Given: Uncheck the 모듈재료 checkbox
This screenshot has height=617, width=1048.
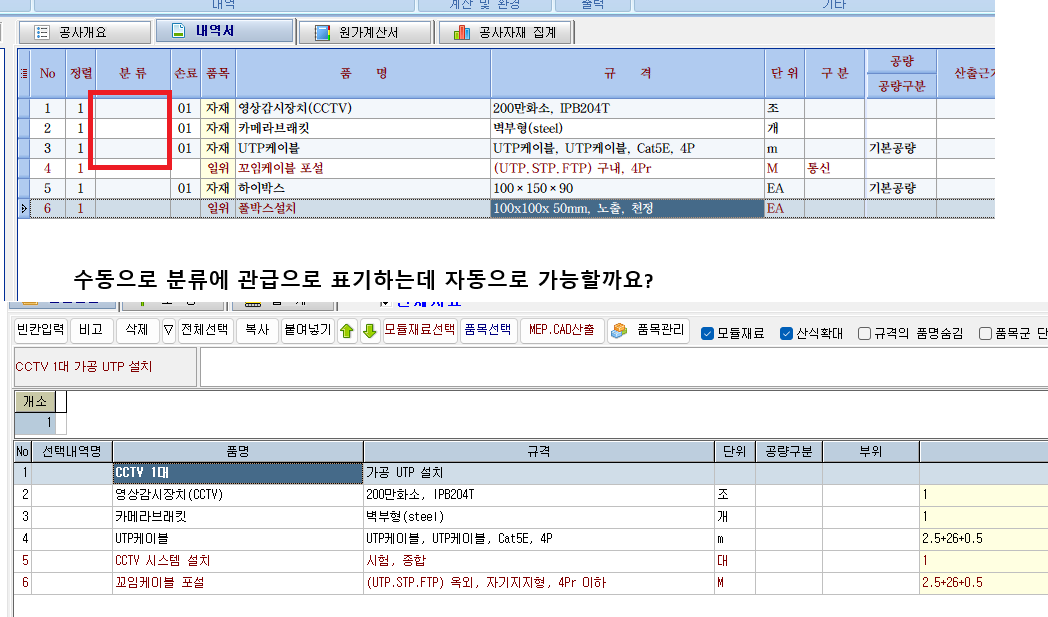Looking at the screenshot, I should [708, 333].
